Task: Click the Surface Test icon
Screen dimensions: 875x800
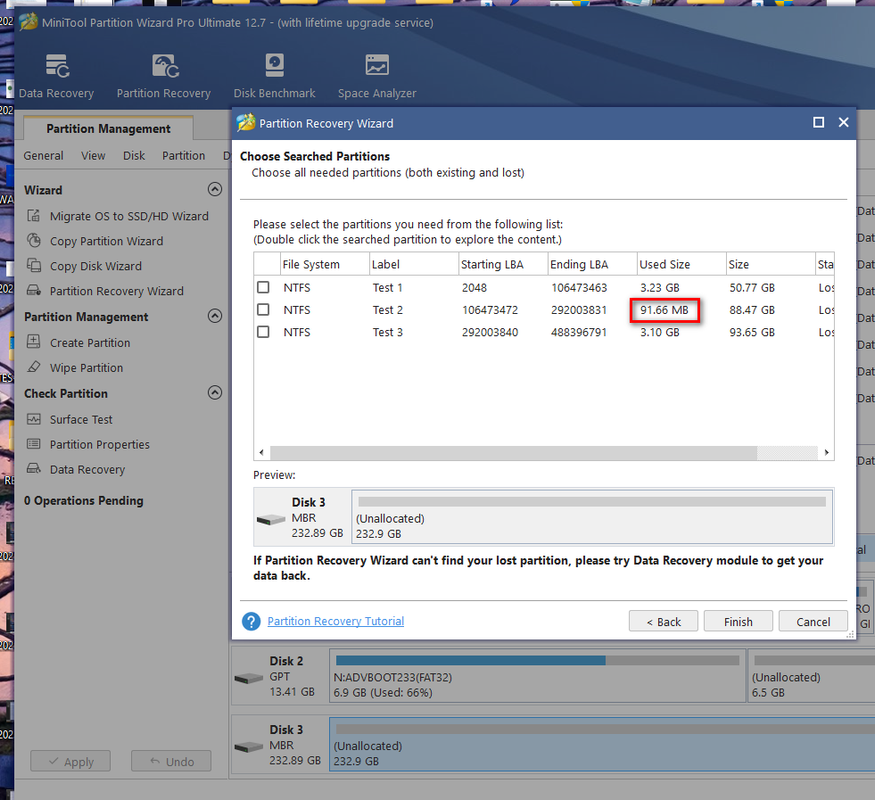Action: pyautogui.click(x=34, y=418)
